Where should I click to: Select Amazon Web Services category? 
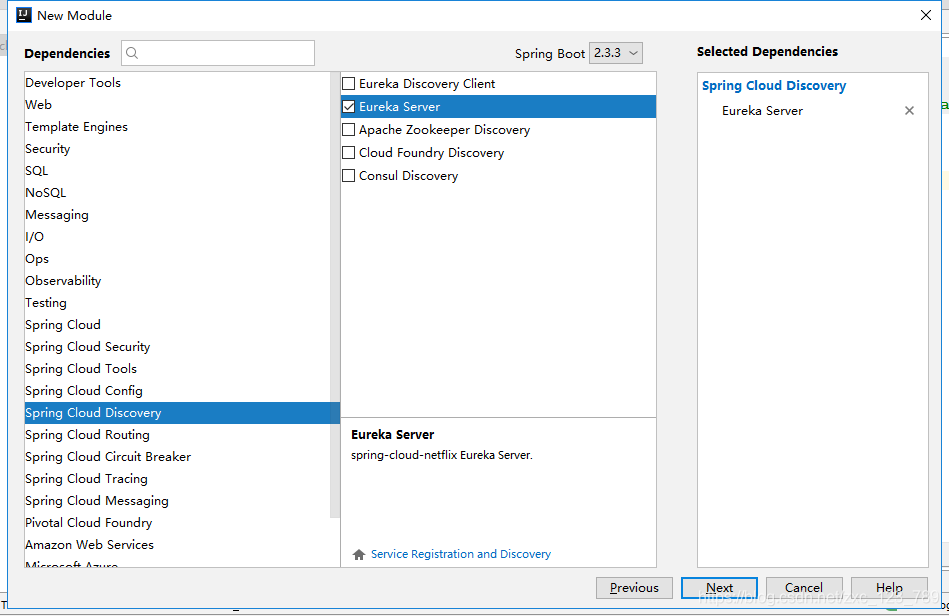[178, 545]
